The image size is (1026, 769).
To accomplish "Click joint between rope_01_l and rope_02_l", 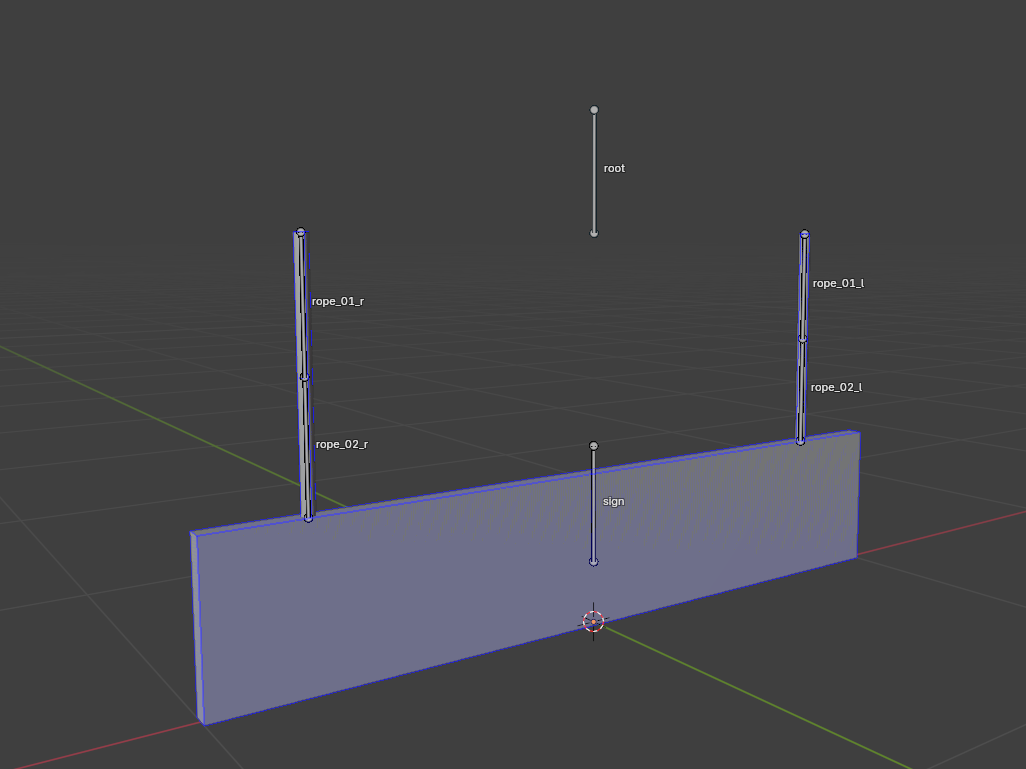I will (802, 339).
